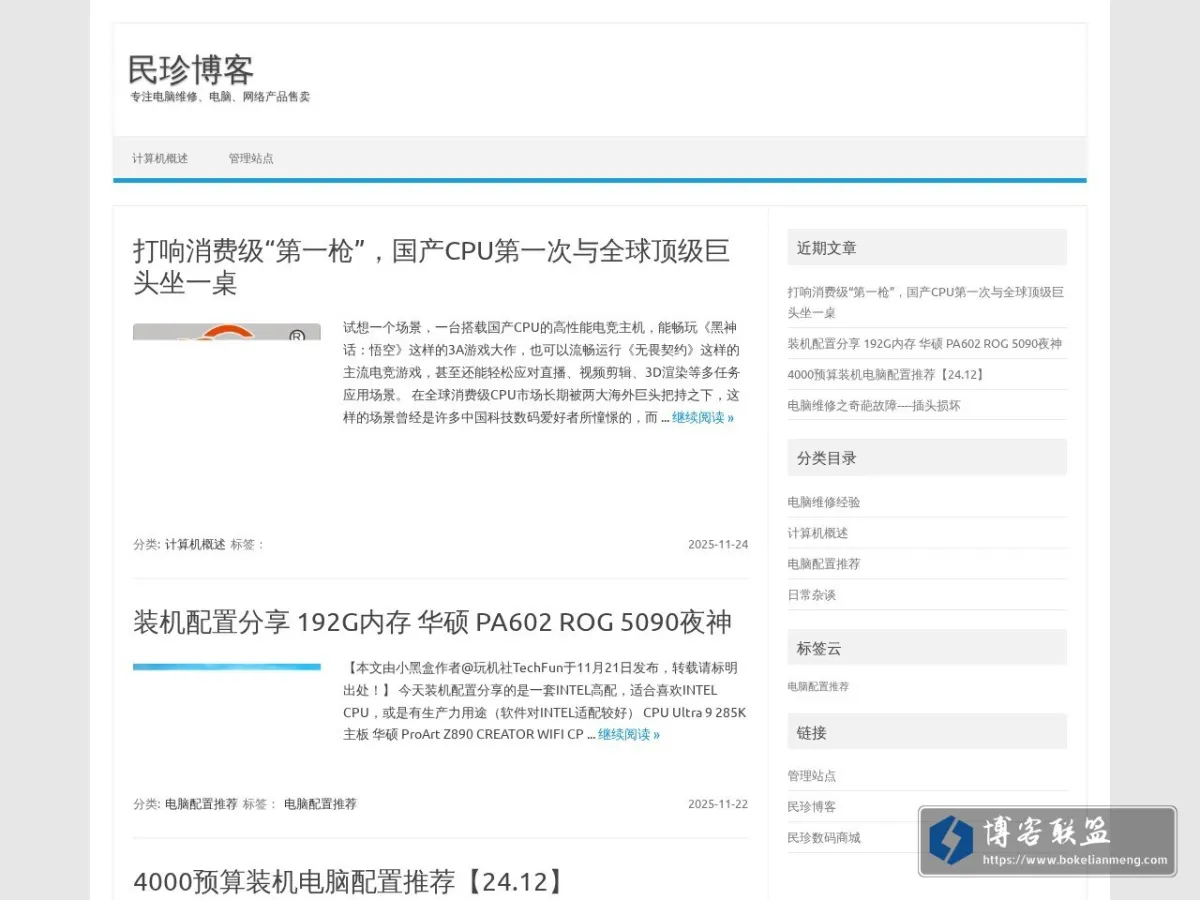Open the 电脑配置推荐 tag under the second post
1200x900 pixels.
coord(320,804)
